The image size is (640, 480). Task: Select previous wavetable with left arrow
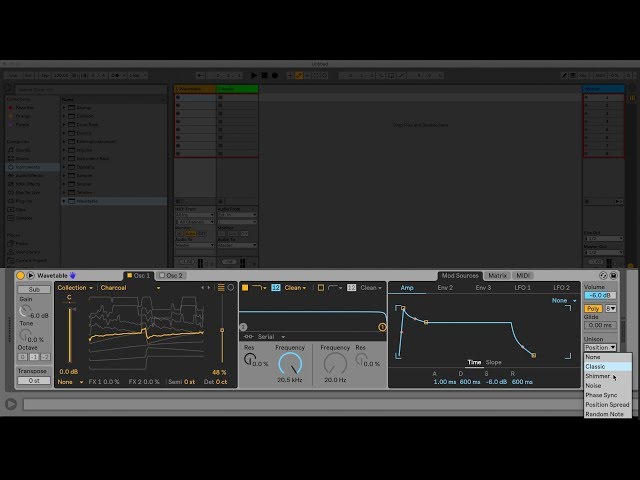coord(202,288)
